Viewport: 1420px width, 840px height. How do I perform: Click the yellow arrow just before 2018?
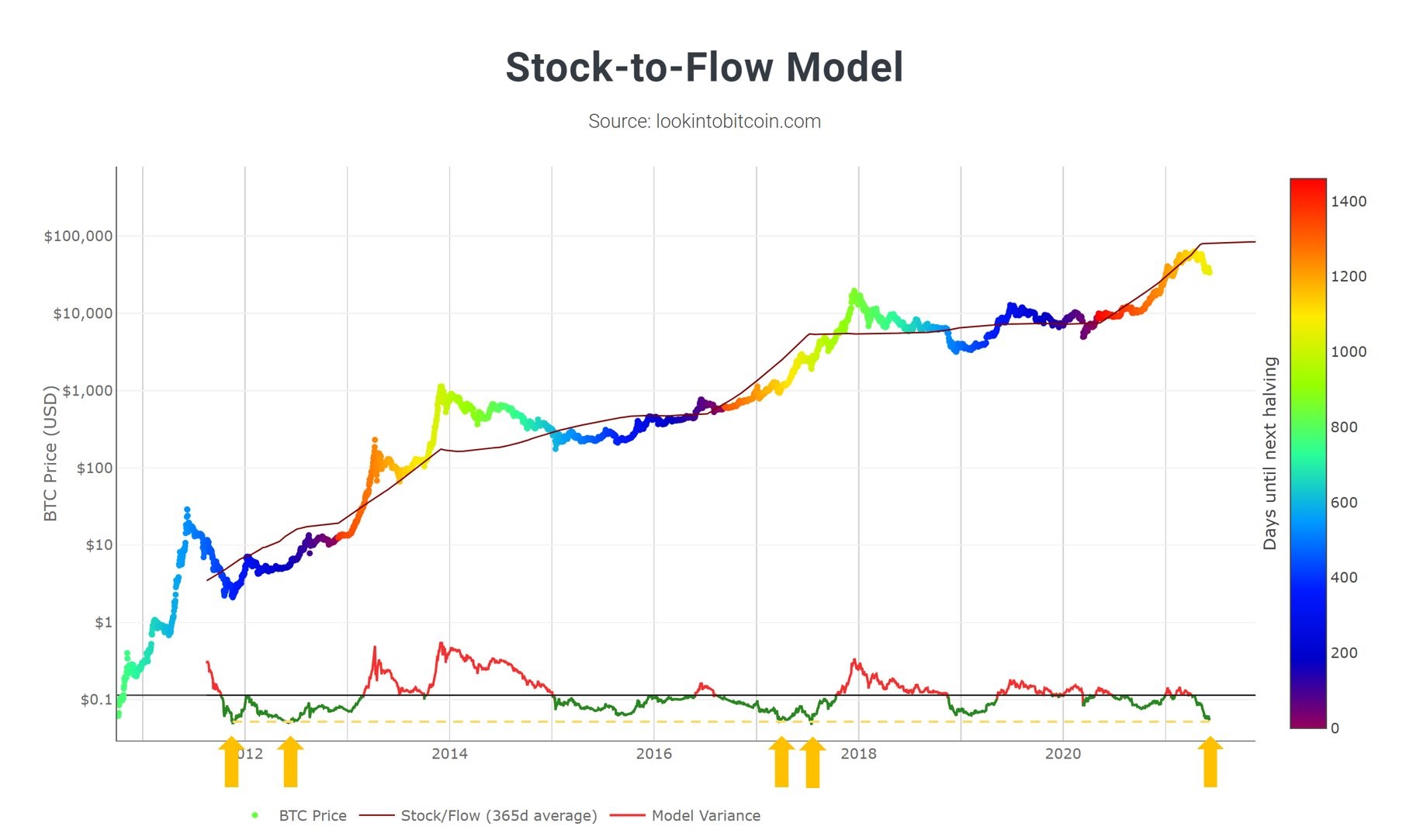point(812,762)
